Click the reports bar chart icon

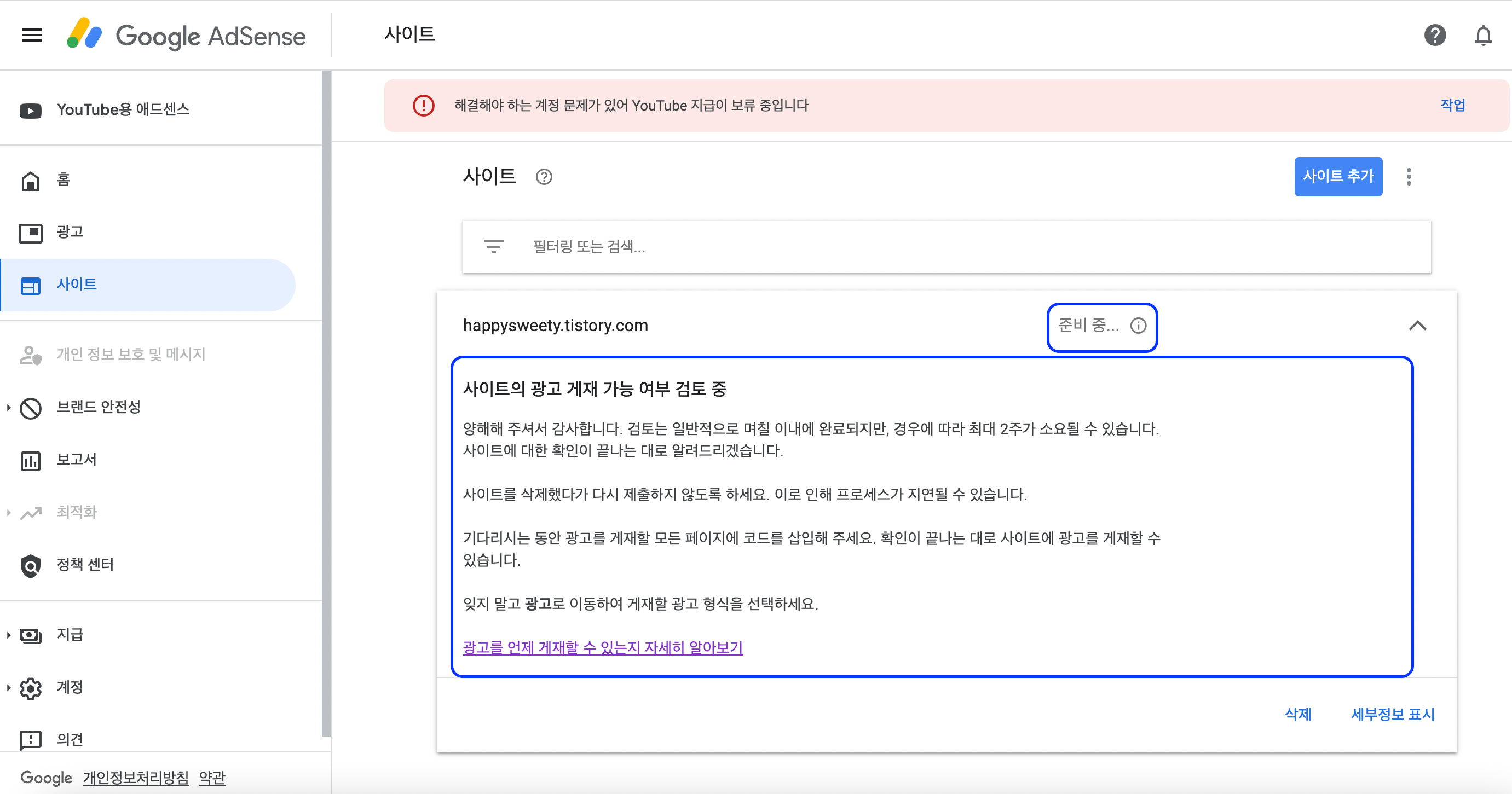[x=31, y=461]
